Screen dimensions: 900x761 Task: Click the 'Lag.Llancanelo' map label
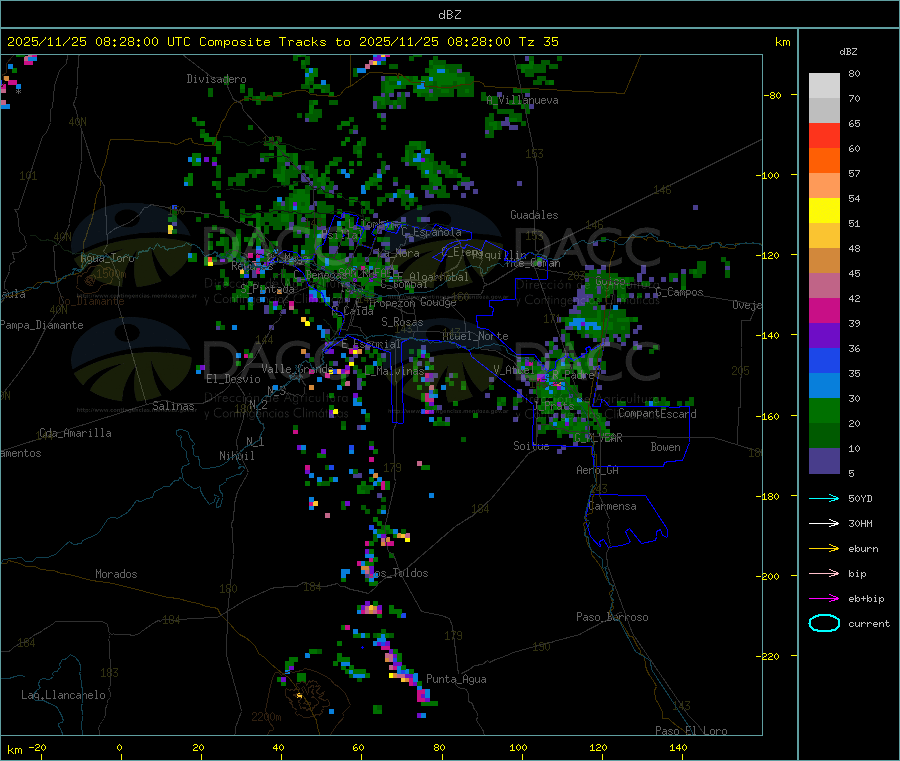(x=63, y=695)
